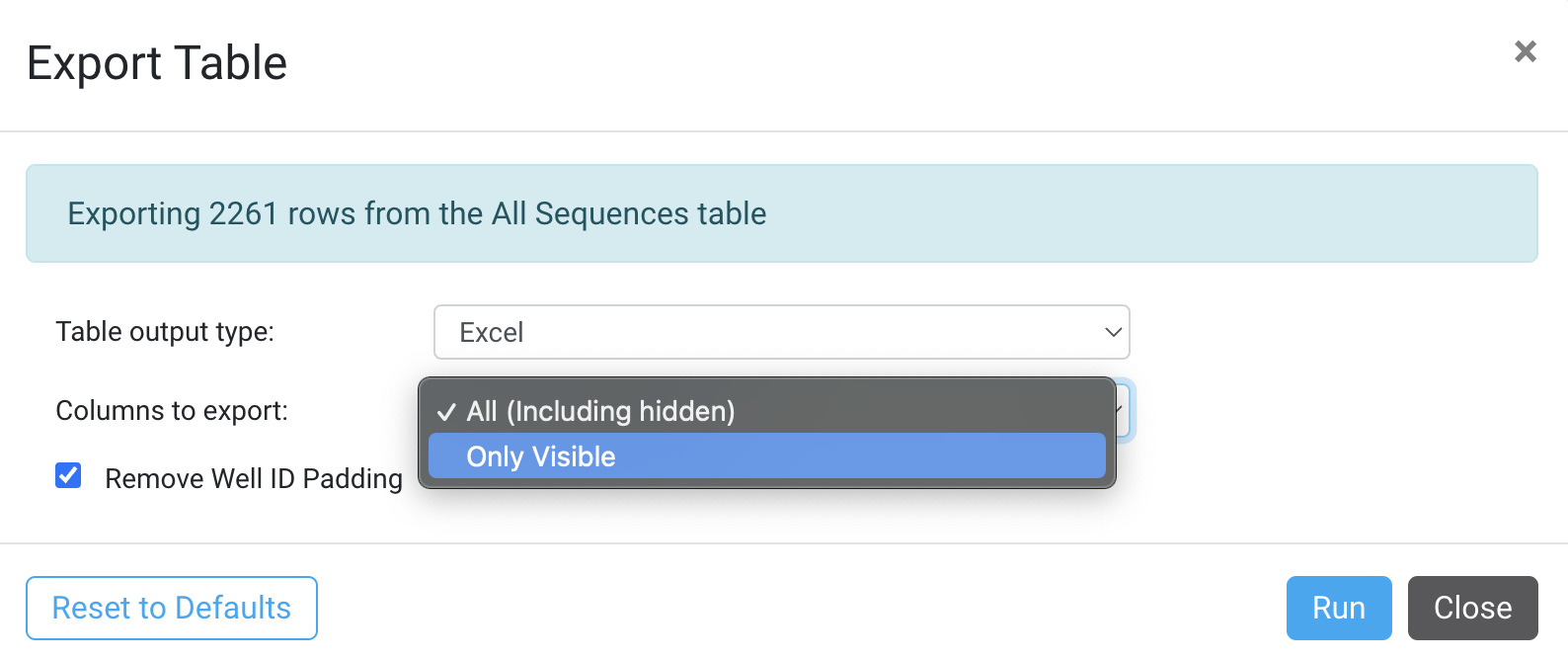Screen dimensions: 1568x660
Task: Click the checkmark beside "All (Including hidden)"
Action: point(446,412)
